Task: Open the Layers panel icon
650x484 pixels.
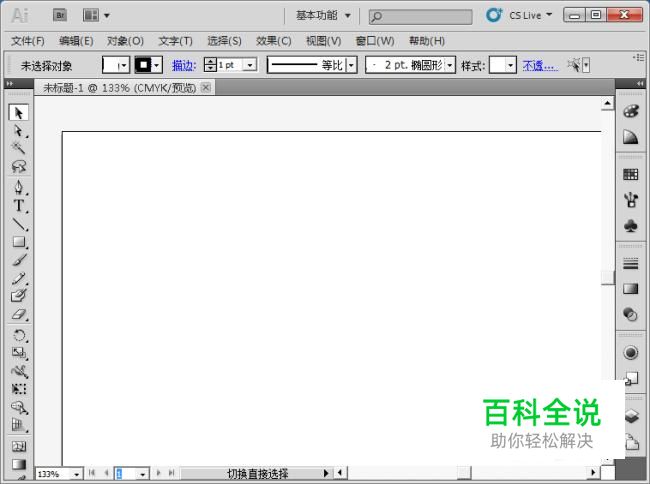Action: pos(632,416)
